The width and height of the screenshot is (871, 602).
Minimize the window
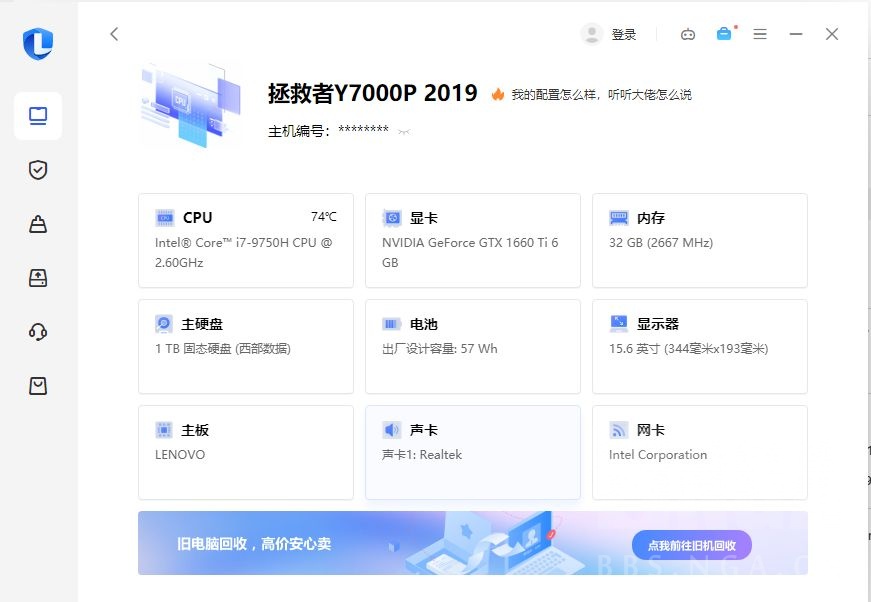click(x=796, y=34)
